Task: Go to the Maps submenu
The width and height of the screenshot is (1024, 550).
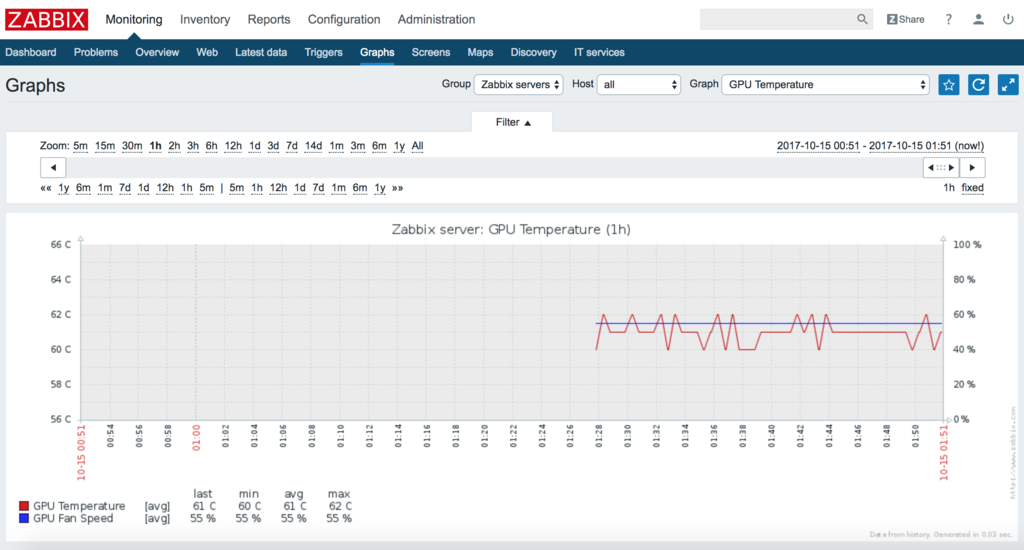Action: 480,52
